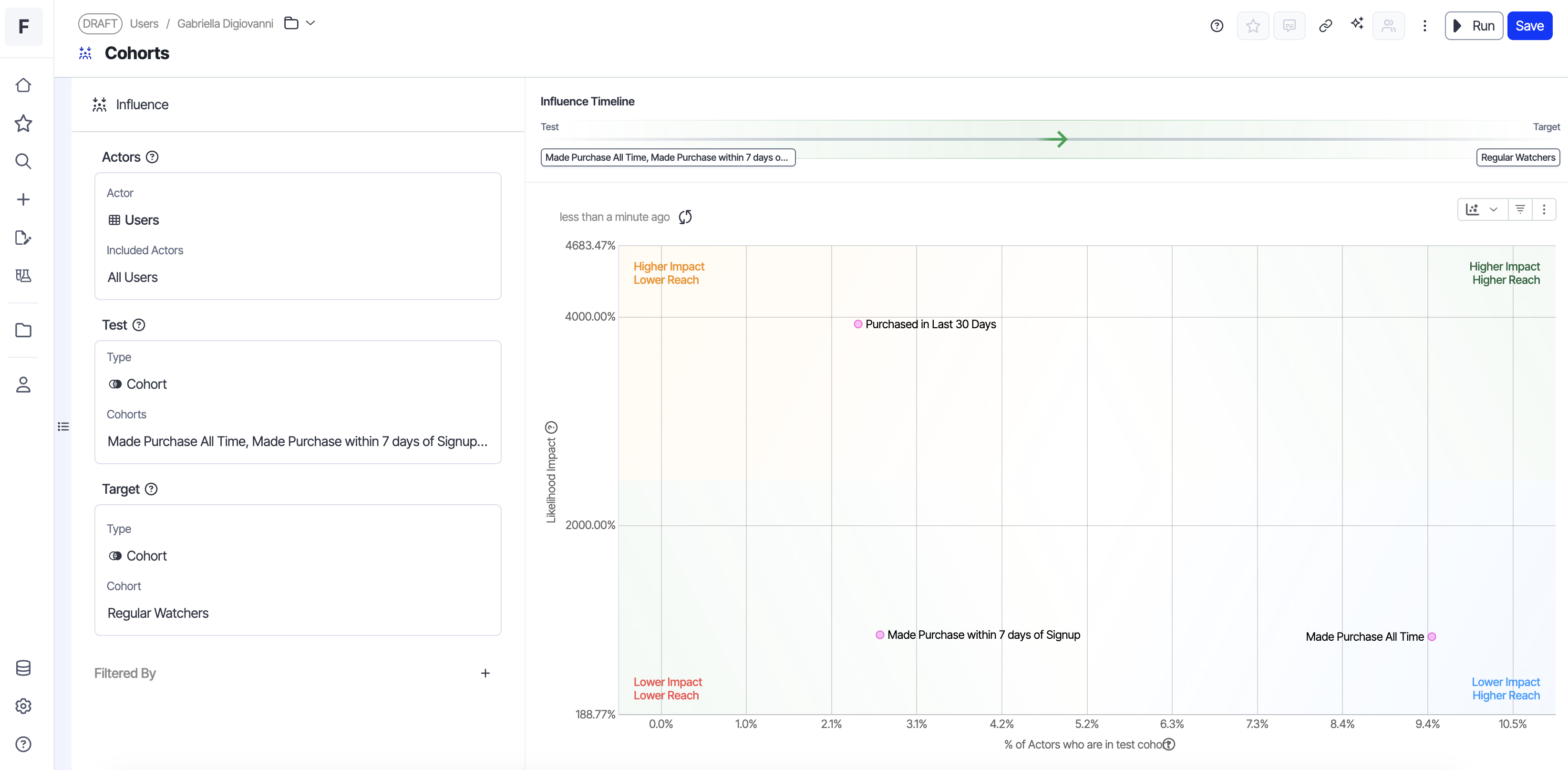Add a filter with Filtered By plus
This screenshot has width=1568, height=770.
(x=485, y=673)
